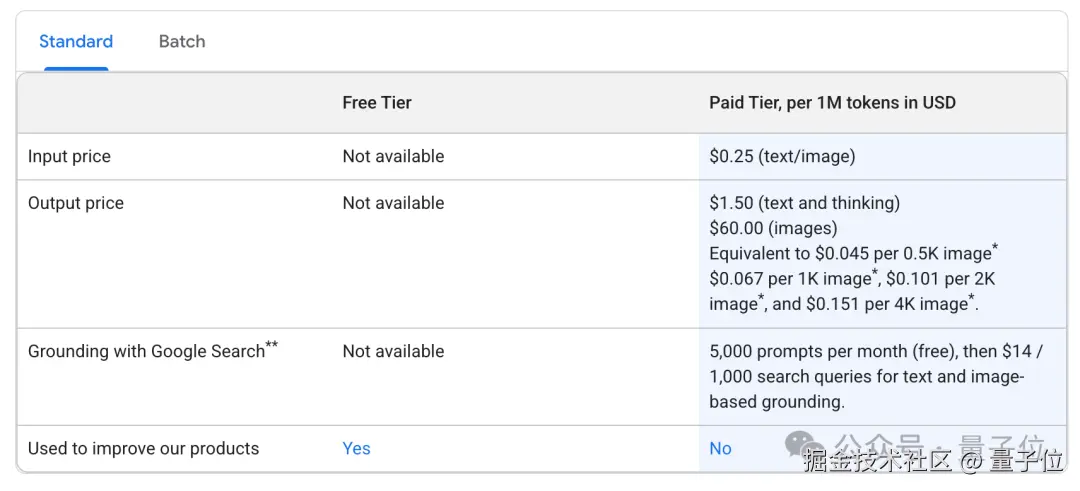Switch to the Batch tab

tap(182, 42)
